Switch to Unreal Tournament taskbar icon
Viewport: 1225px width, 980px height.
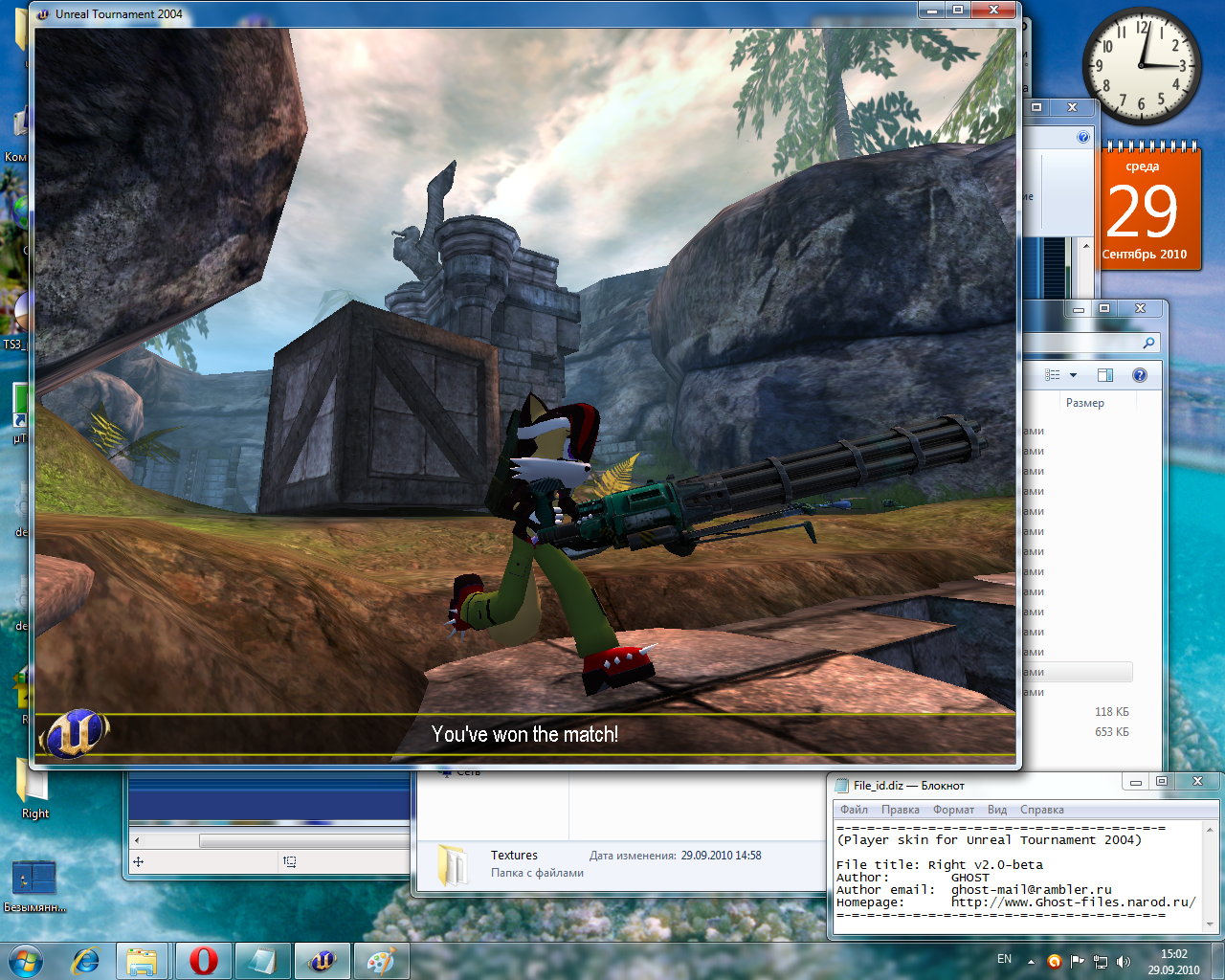coord(323,960)
